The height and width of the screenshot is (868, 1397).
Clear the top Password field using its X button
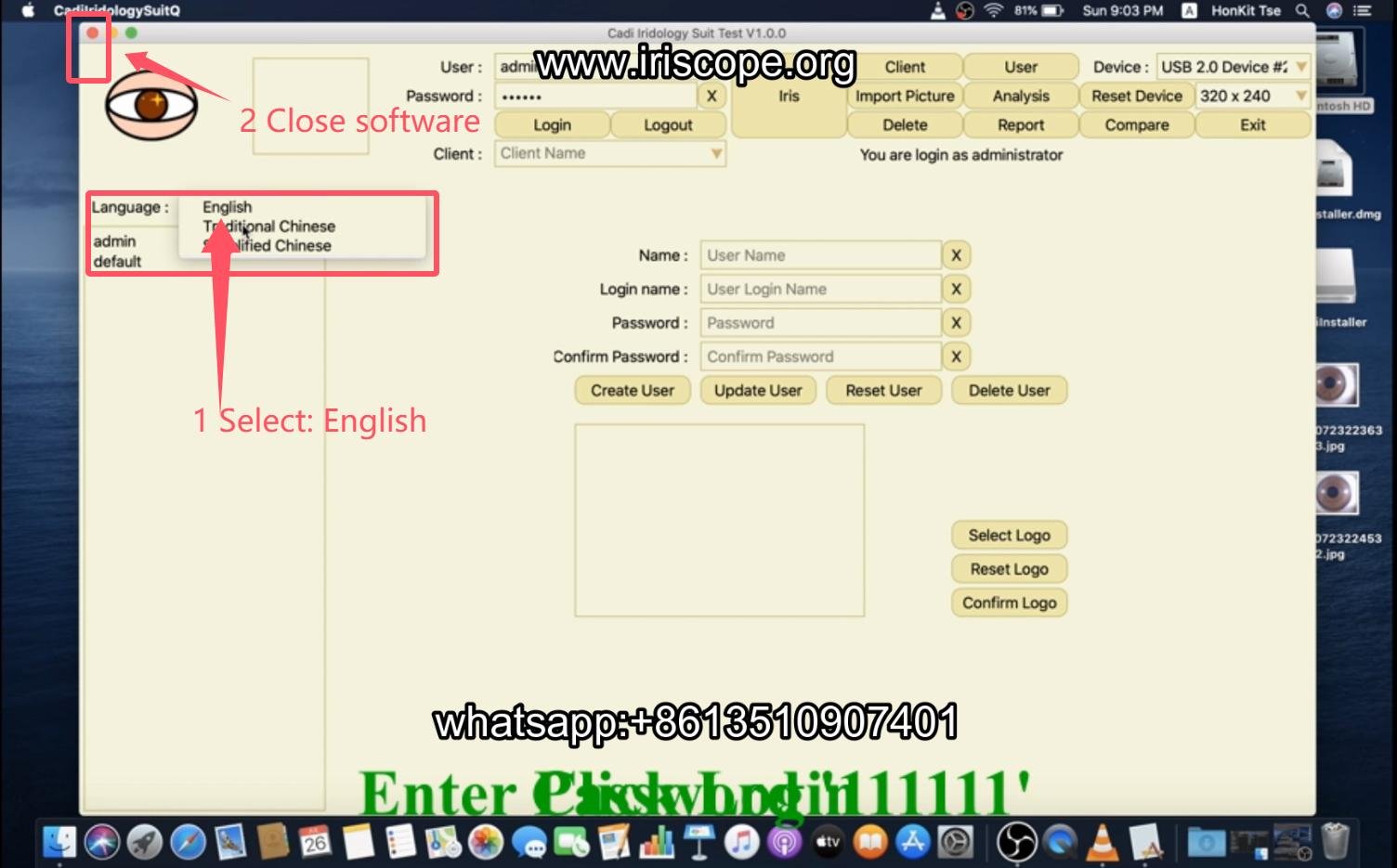click(712, 97)
